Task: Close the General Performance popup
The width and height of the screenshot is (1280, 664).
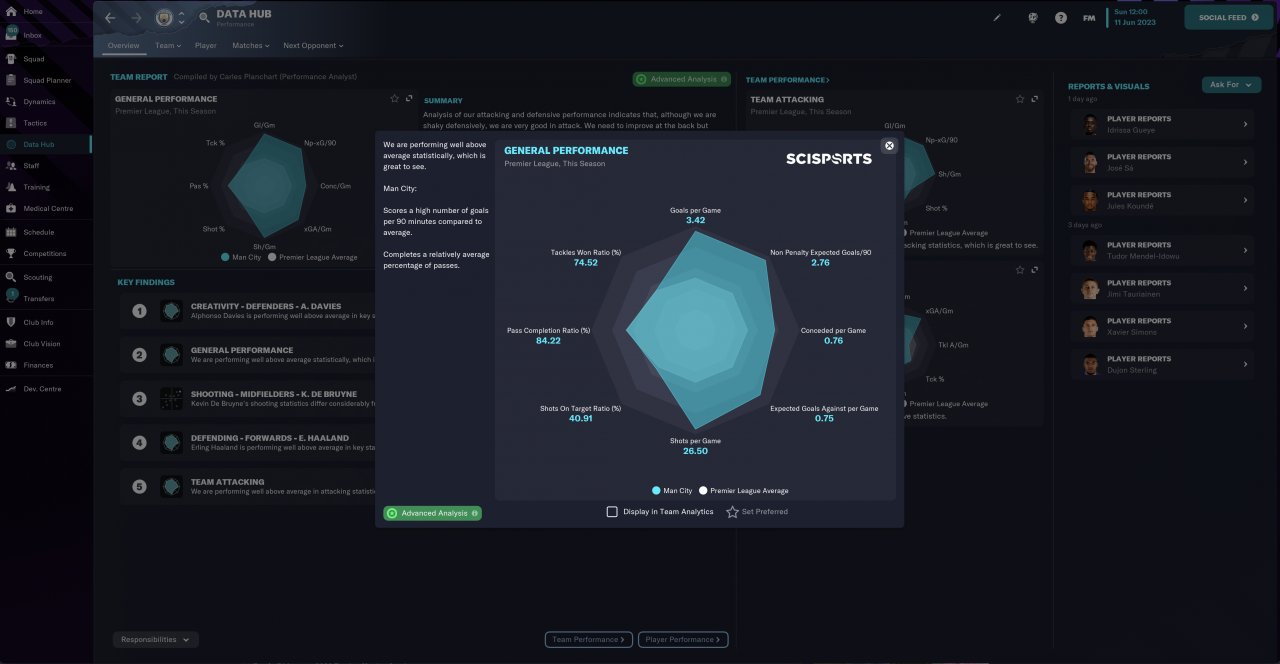Action: [889, 146]
